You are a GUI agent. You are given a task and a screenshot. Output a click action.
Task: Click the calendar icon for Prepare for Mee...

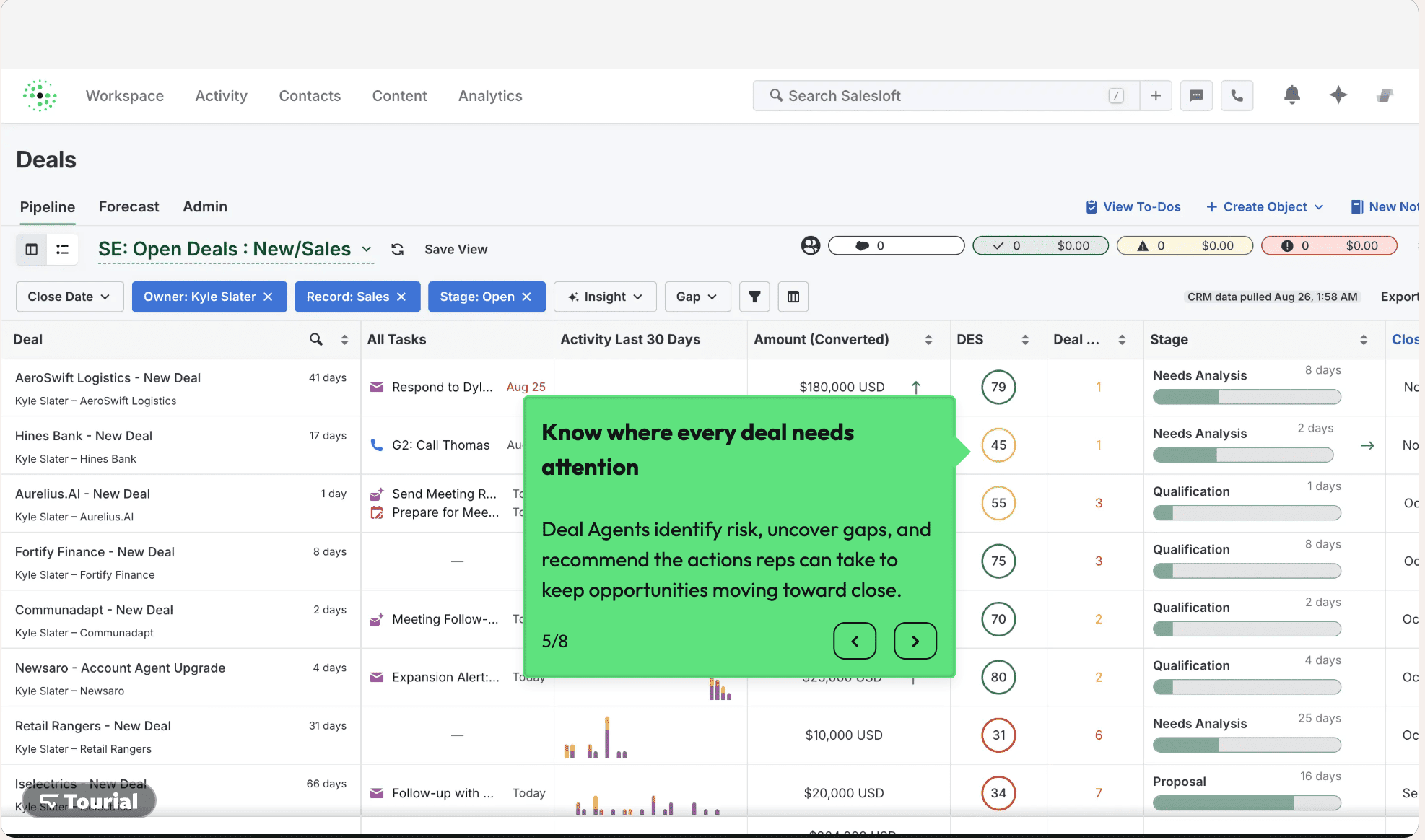[x=376, y=512]
